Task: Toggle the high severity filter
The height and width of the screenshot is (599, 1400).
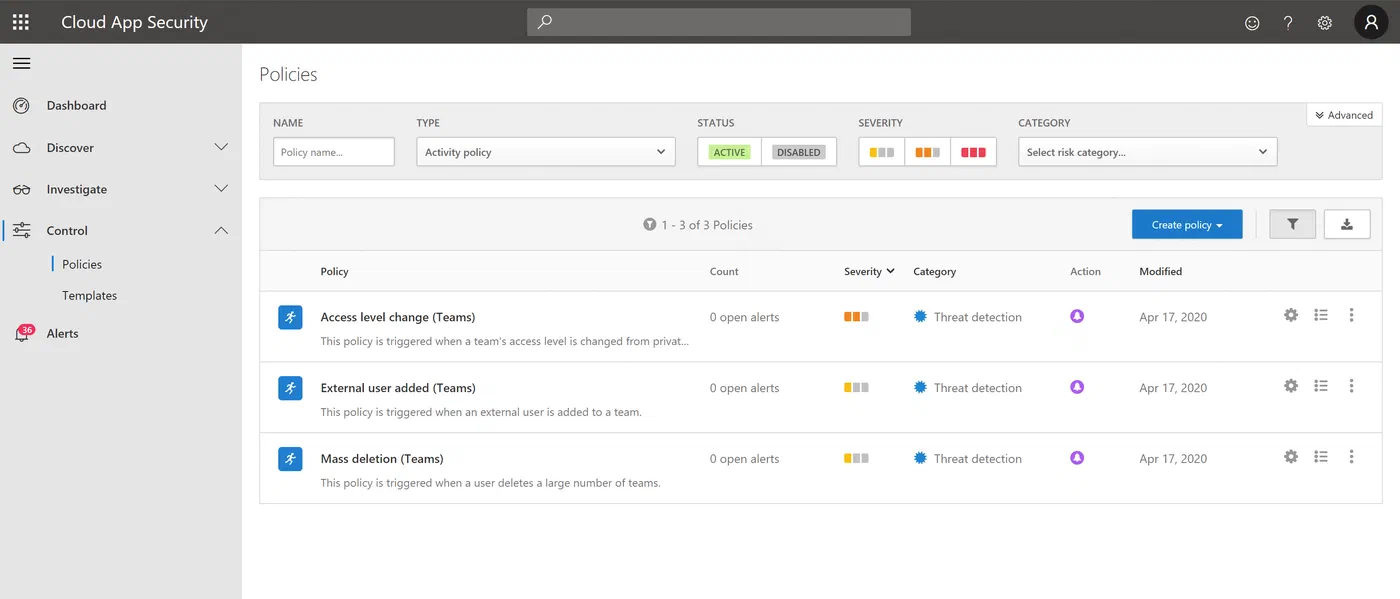Action: pos(974,152)
